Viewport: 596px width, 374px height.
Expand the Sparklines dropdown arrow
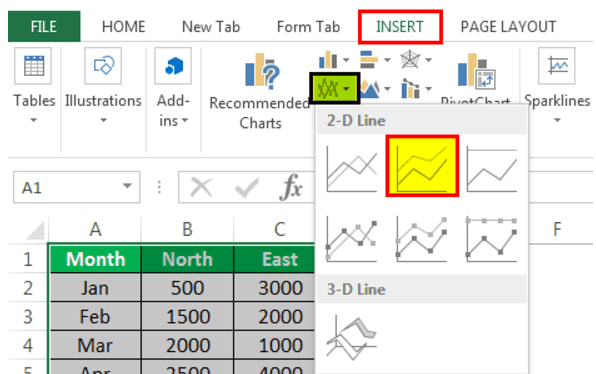[557, 120]
